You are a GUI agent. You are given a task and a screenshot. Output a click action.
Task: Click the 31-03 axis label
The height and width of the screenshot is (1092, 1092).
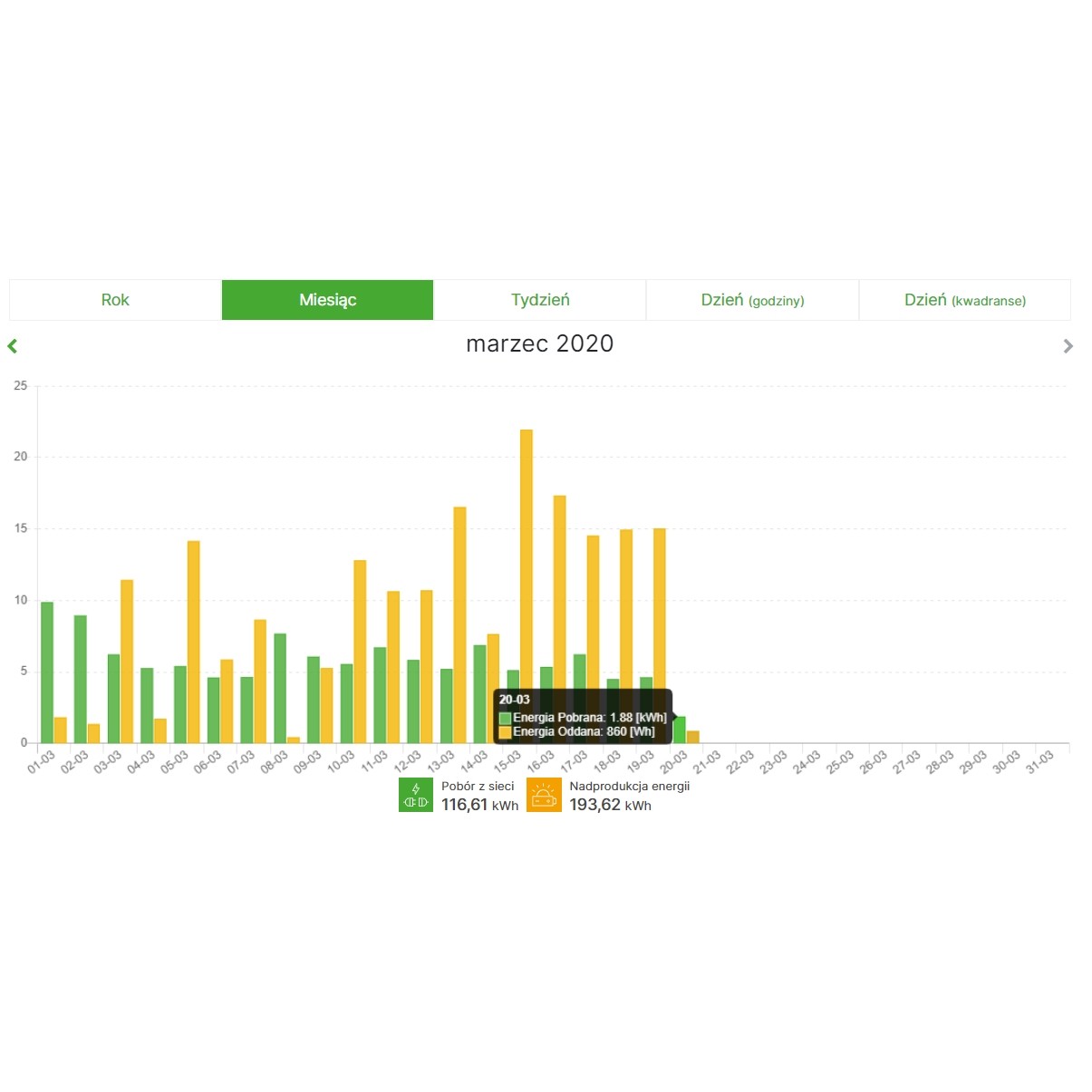(1040, 761)
